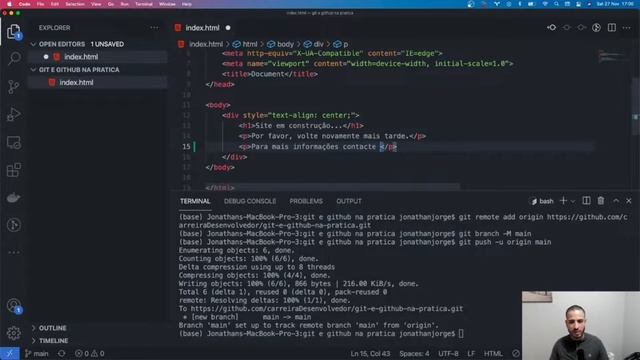Split the terminal panel
The width and height of the screenshot is (640, 360).
pos(586,201)
